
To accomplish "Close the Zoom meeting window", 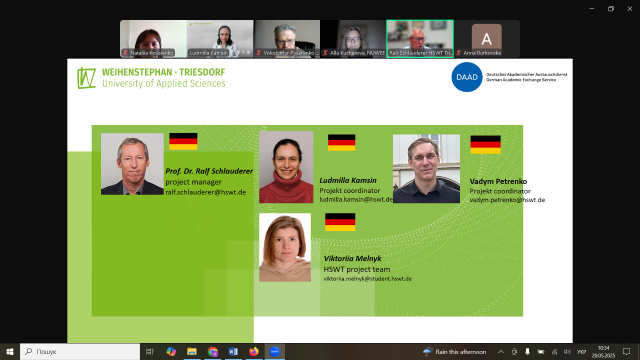I will click(629, 9).
